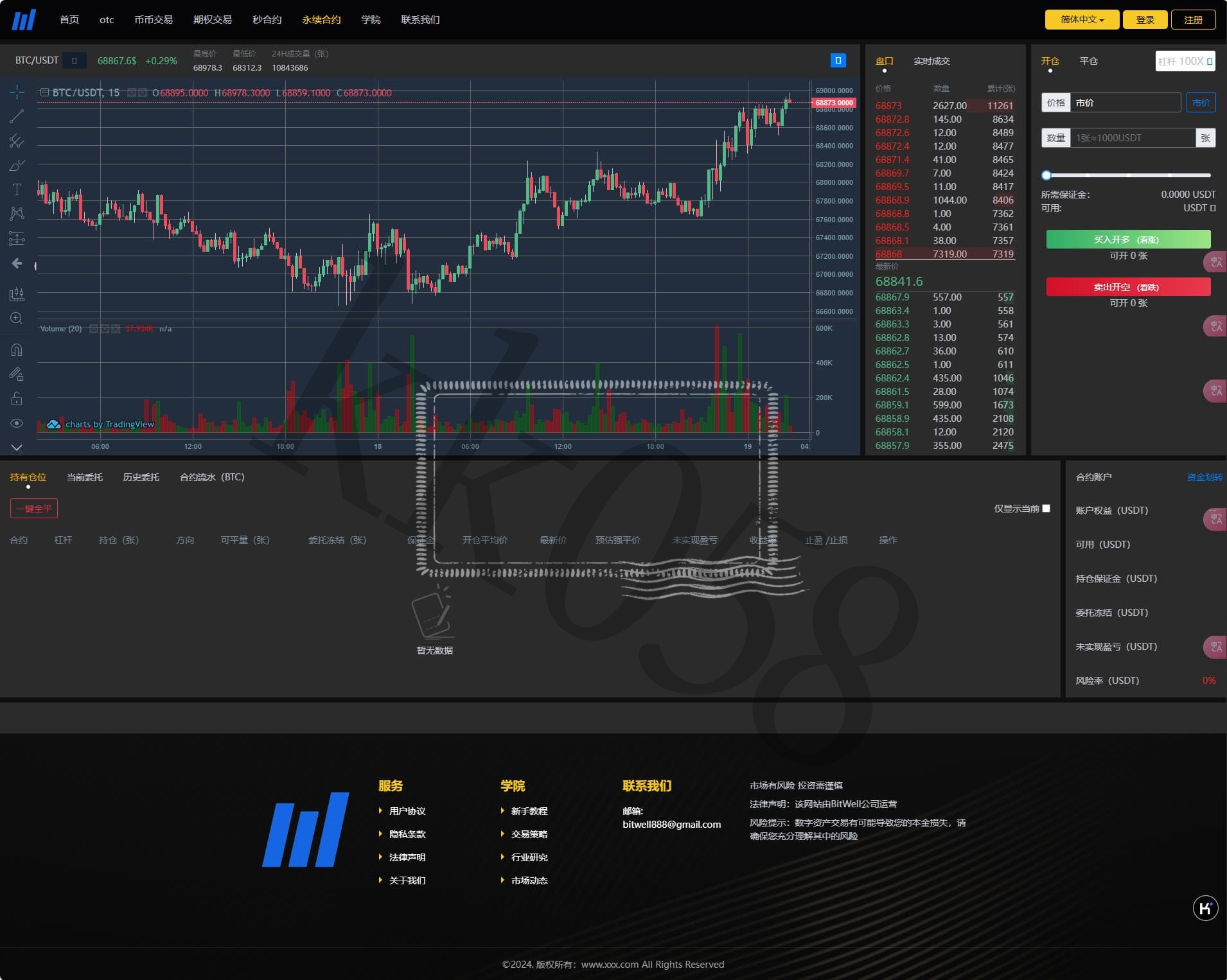Click the 市价 price input field

(1125, 103)
